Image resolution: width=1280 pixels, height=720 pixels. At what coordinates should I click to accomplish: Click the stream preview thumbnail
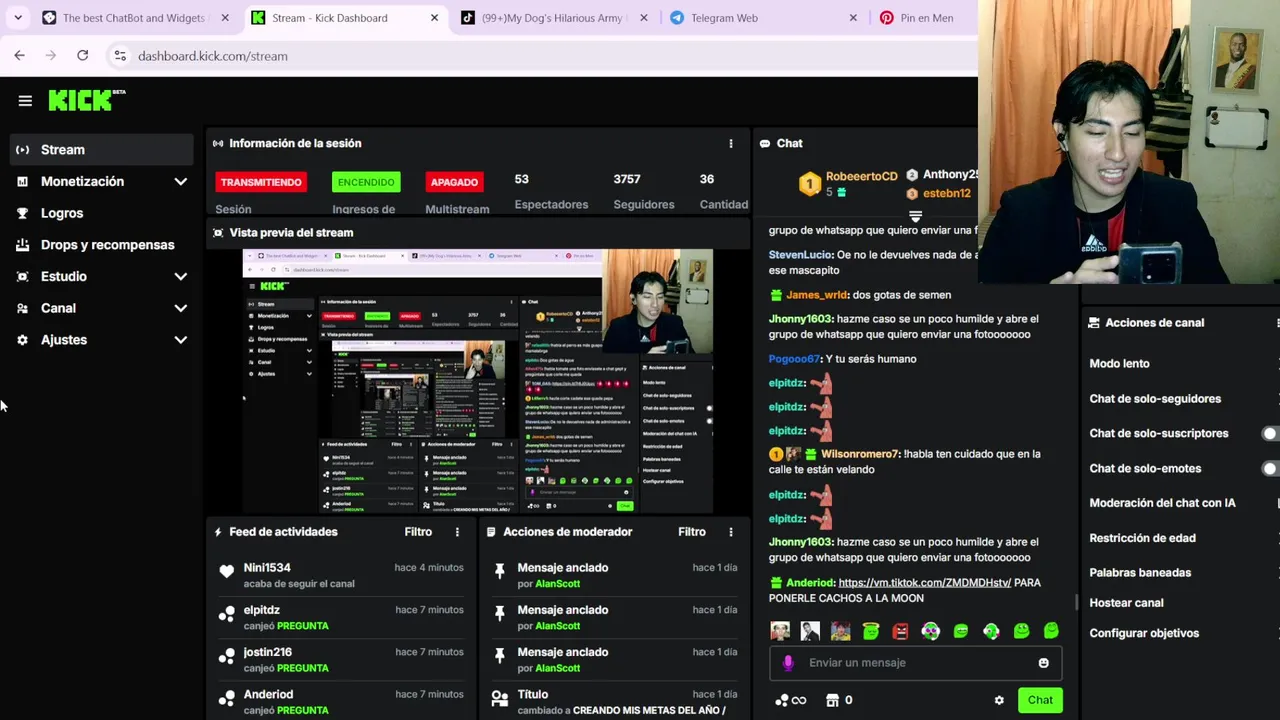(478, 381)
